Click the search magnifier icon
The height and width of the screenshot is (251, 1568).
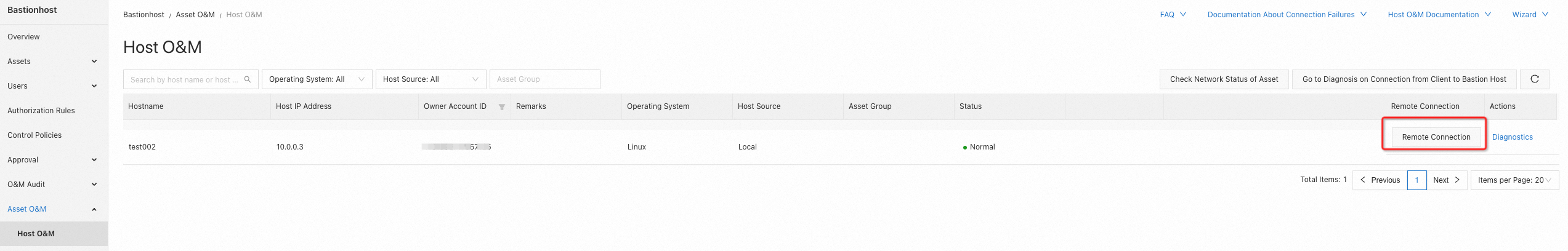click(x=248, y=79)
